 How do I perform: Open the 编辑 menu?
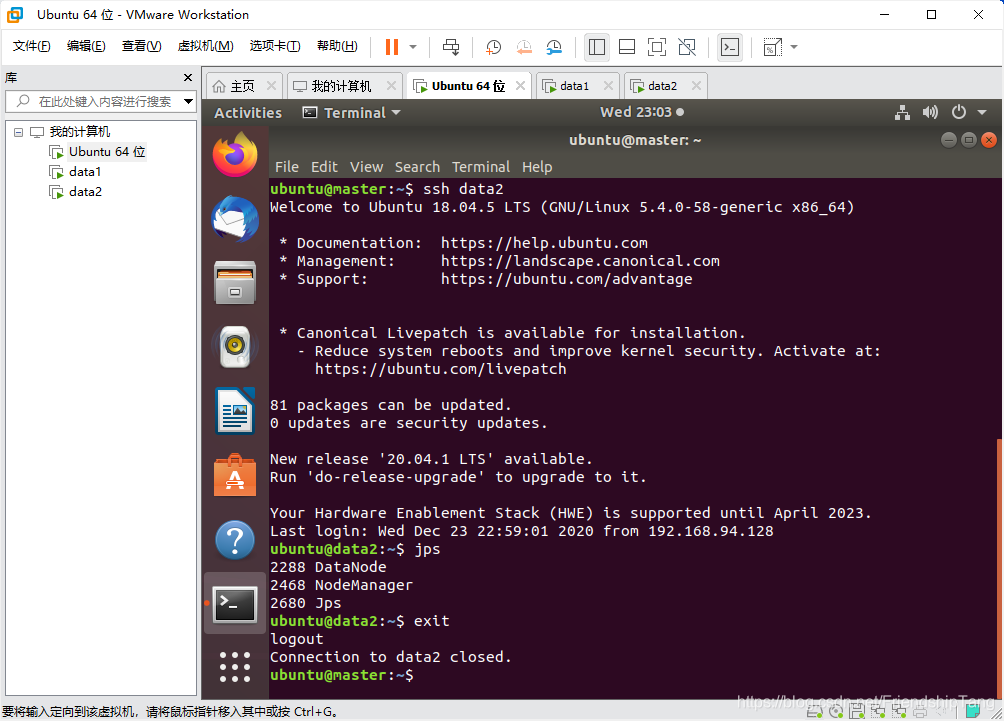click(x=86, y=46)
